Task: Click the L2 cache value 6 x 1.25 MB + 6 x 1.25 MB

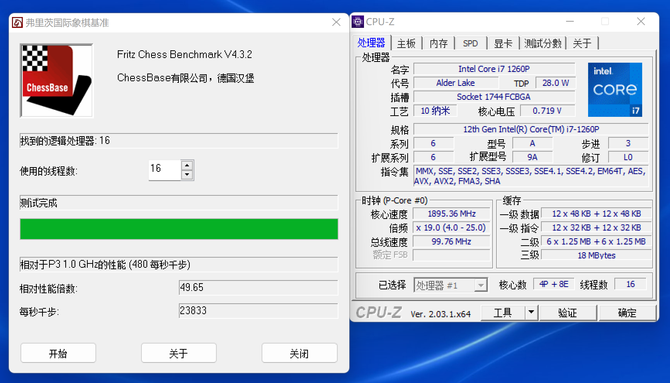Action: click(x=596, y=242)
